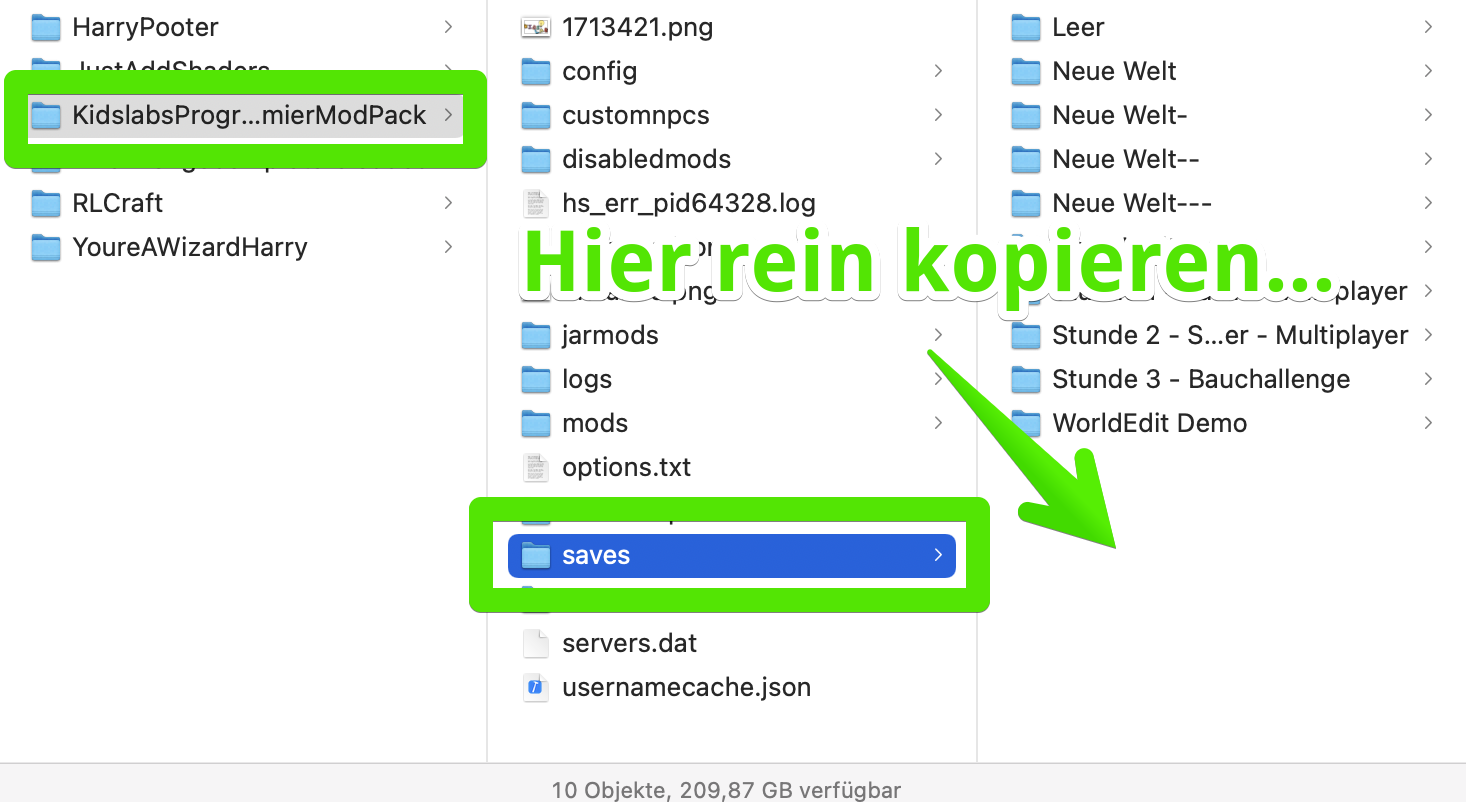Click the status bar showing 10 Objekte

(x=727, y=789)
